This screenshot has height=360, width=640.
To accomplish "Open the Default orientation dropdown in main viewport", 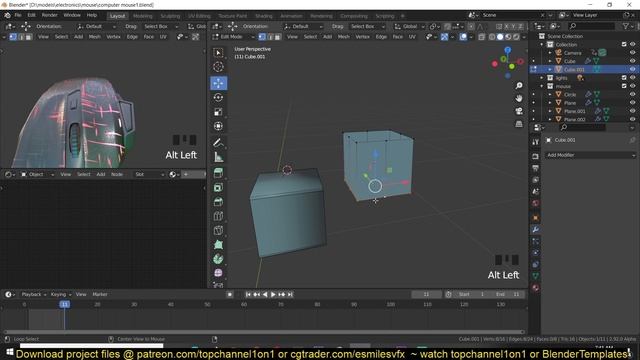I will (303, 26).
